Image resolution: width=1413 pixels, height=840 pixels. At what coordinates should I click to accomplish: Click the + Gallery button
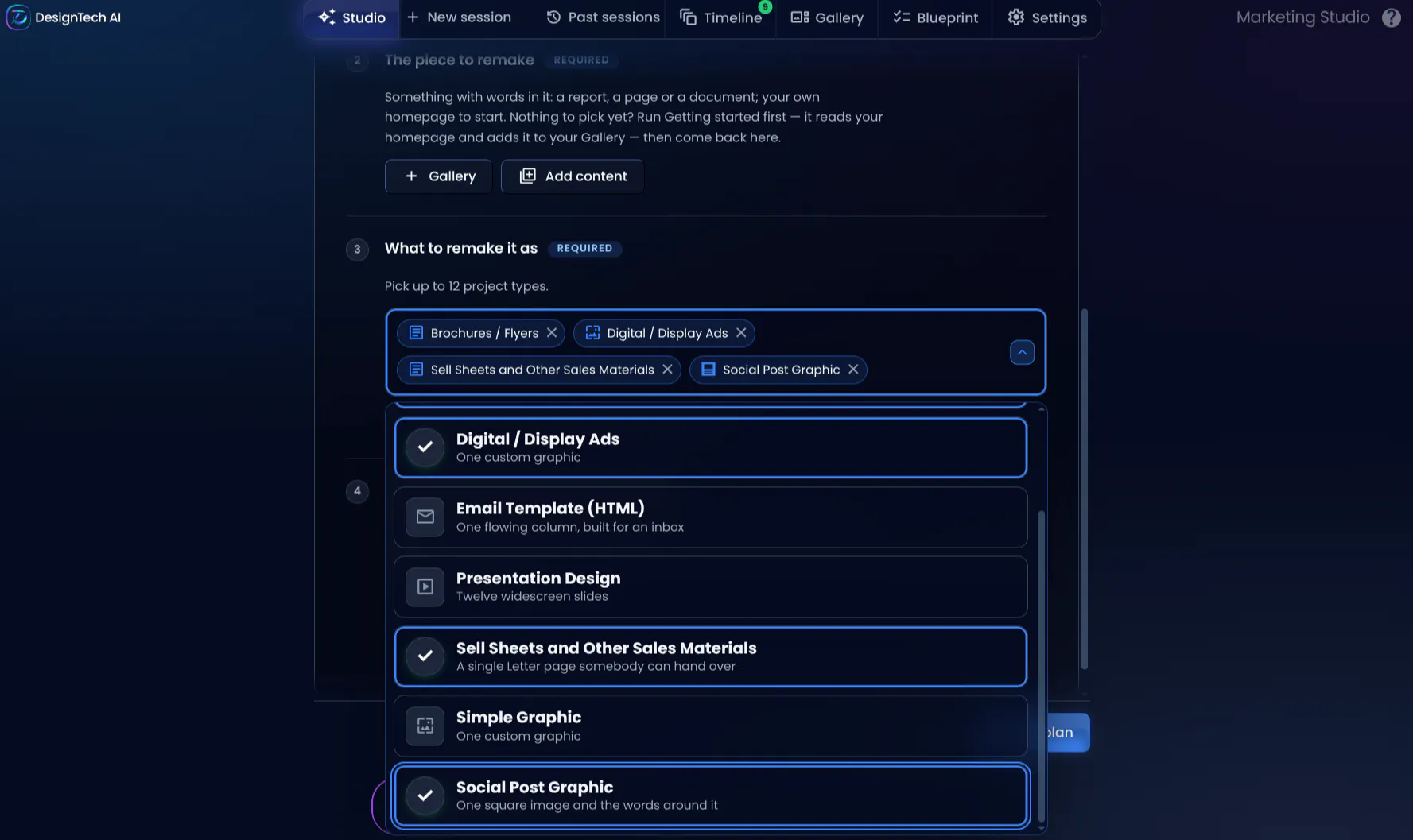pyautogui.click(x=438, y=176)
